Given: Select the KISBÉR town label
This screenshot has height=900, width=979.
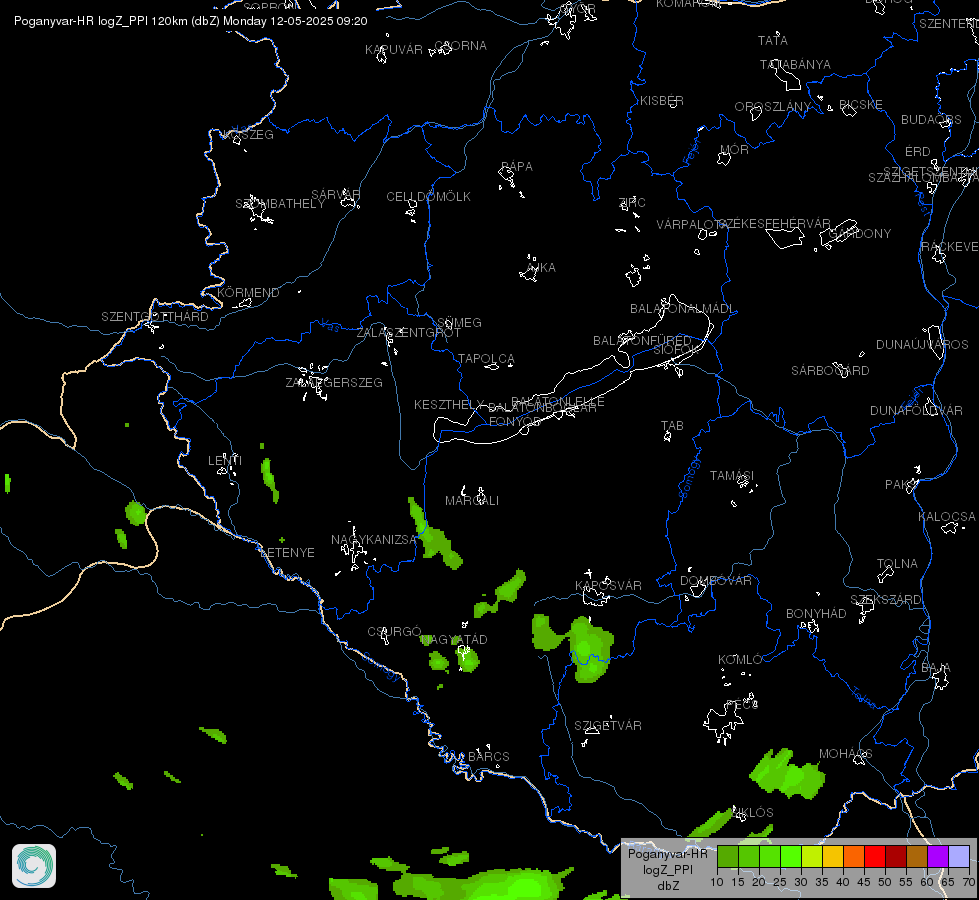Looking at the screenshot, I should 662,101.
